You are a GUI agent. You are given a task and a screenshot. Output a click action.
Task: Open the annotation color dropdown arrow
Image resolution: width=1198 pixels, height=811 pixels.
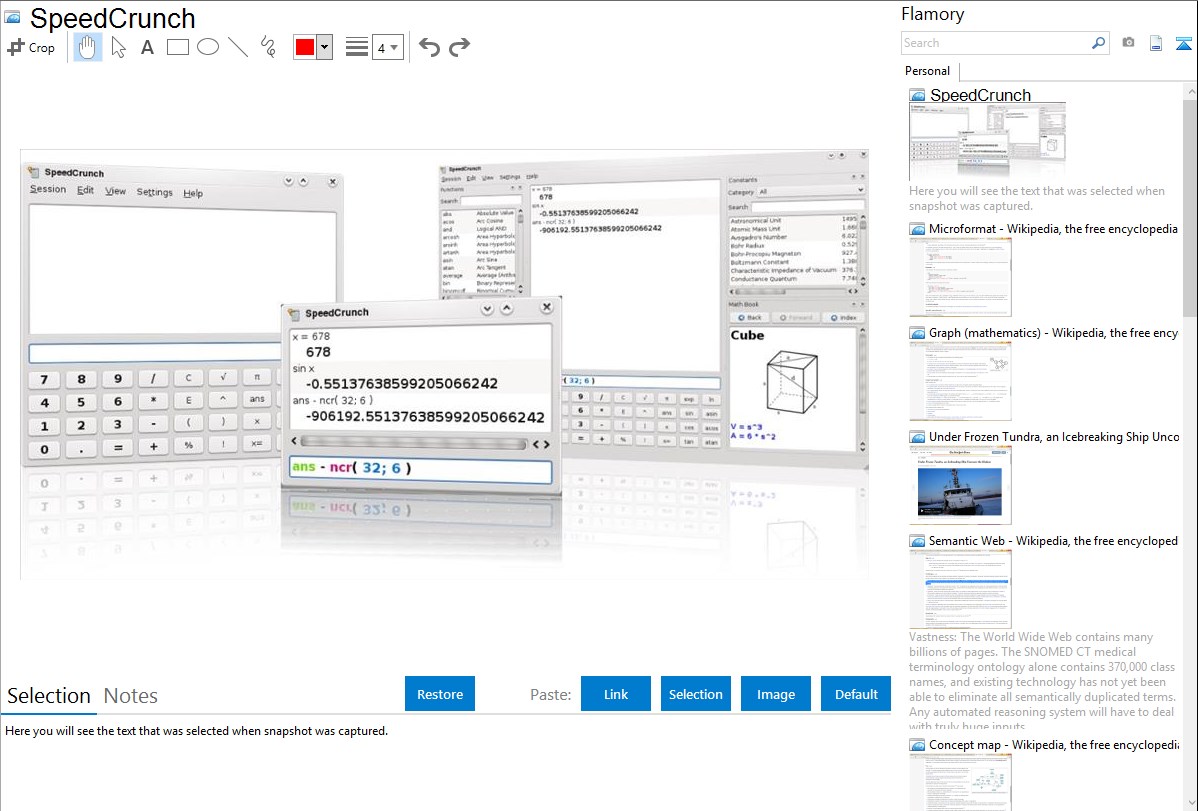325,47
